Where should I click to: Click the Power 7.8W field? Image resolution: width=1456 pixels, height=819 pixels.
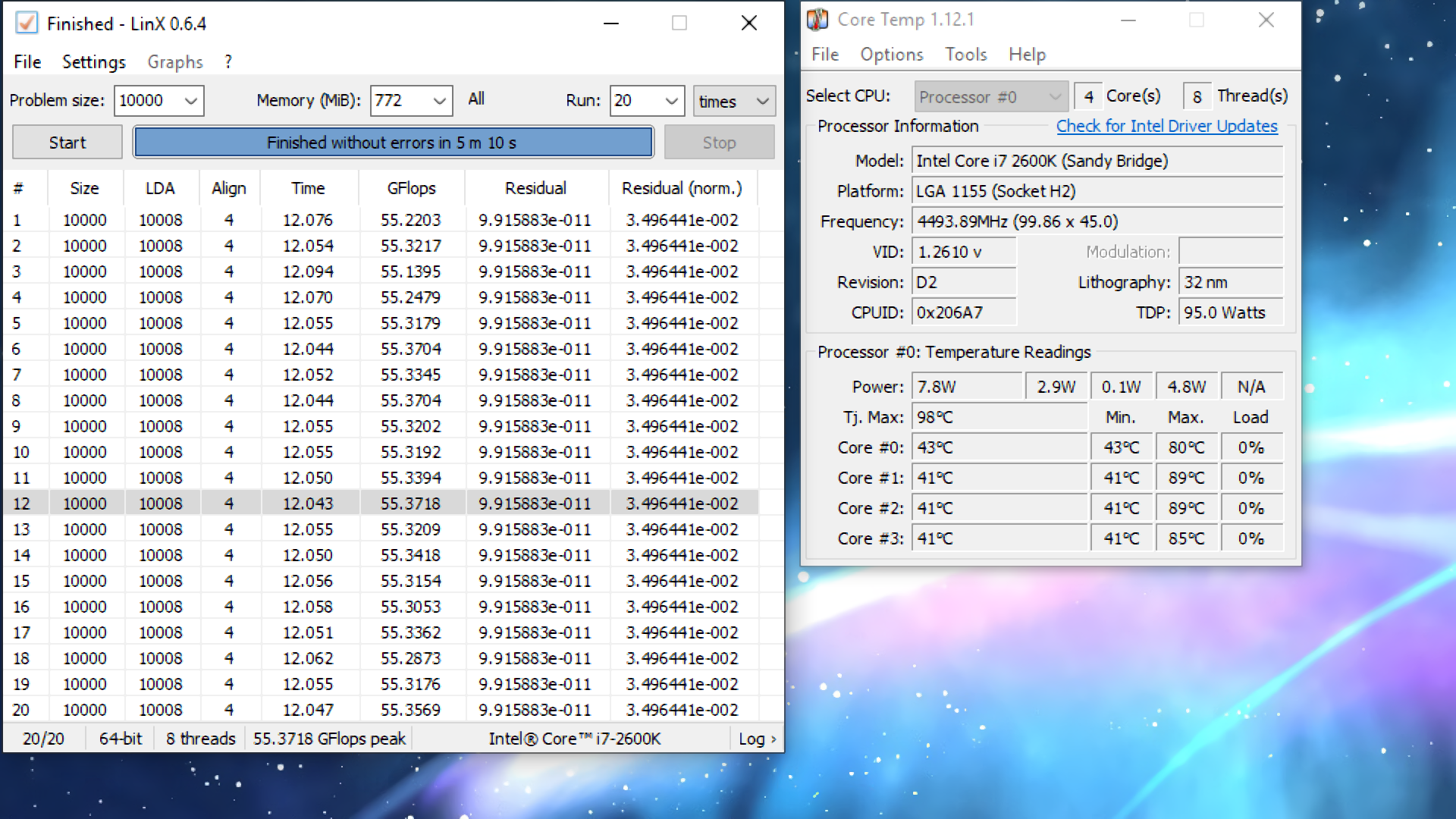coord(967,387)
